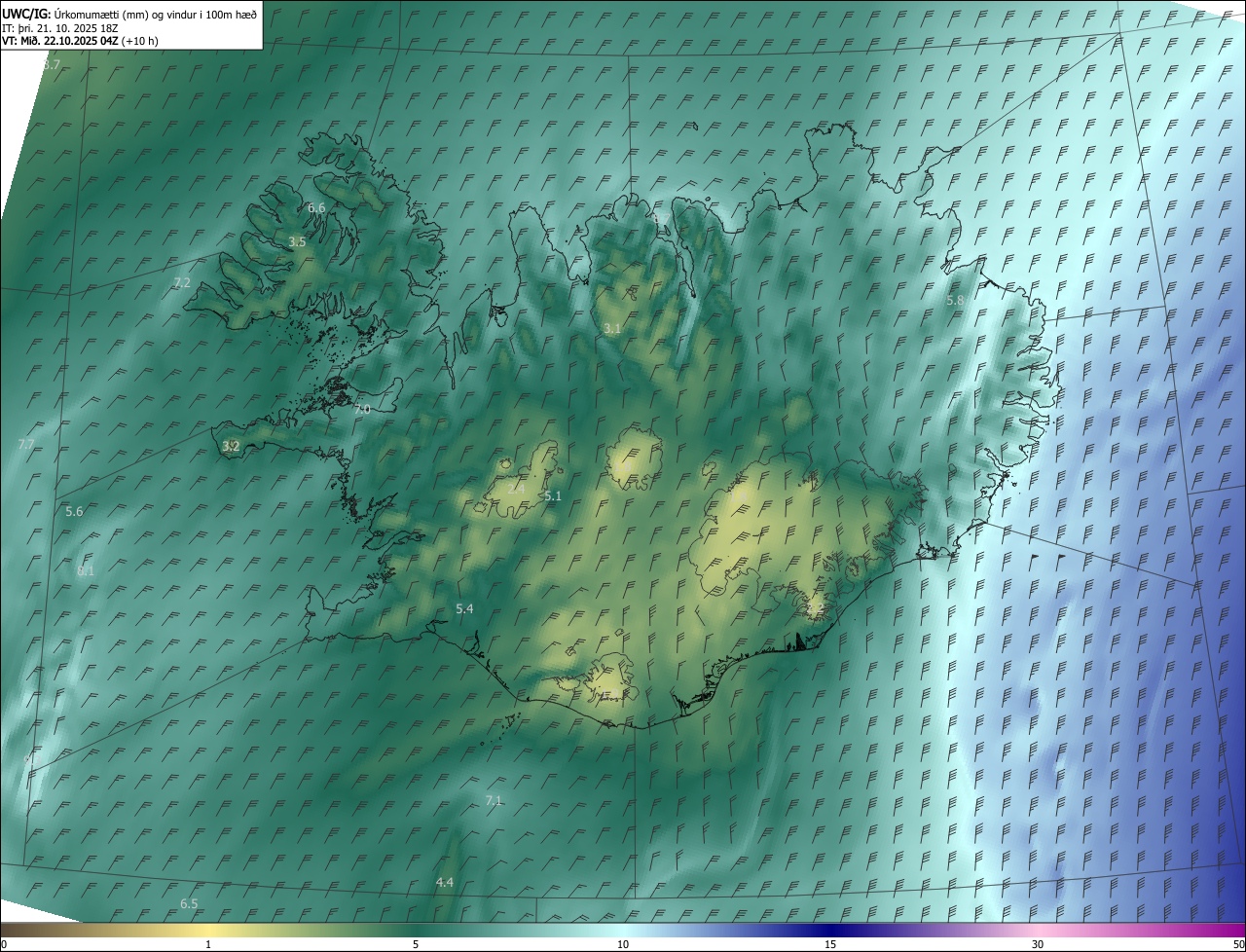Click the 1 tick on the color scale

pyautogui.click(x=208, y=944)
